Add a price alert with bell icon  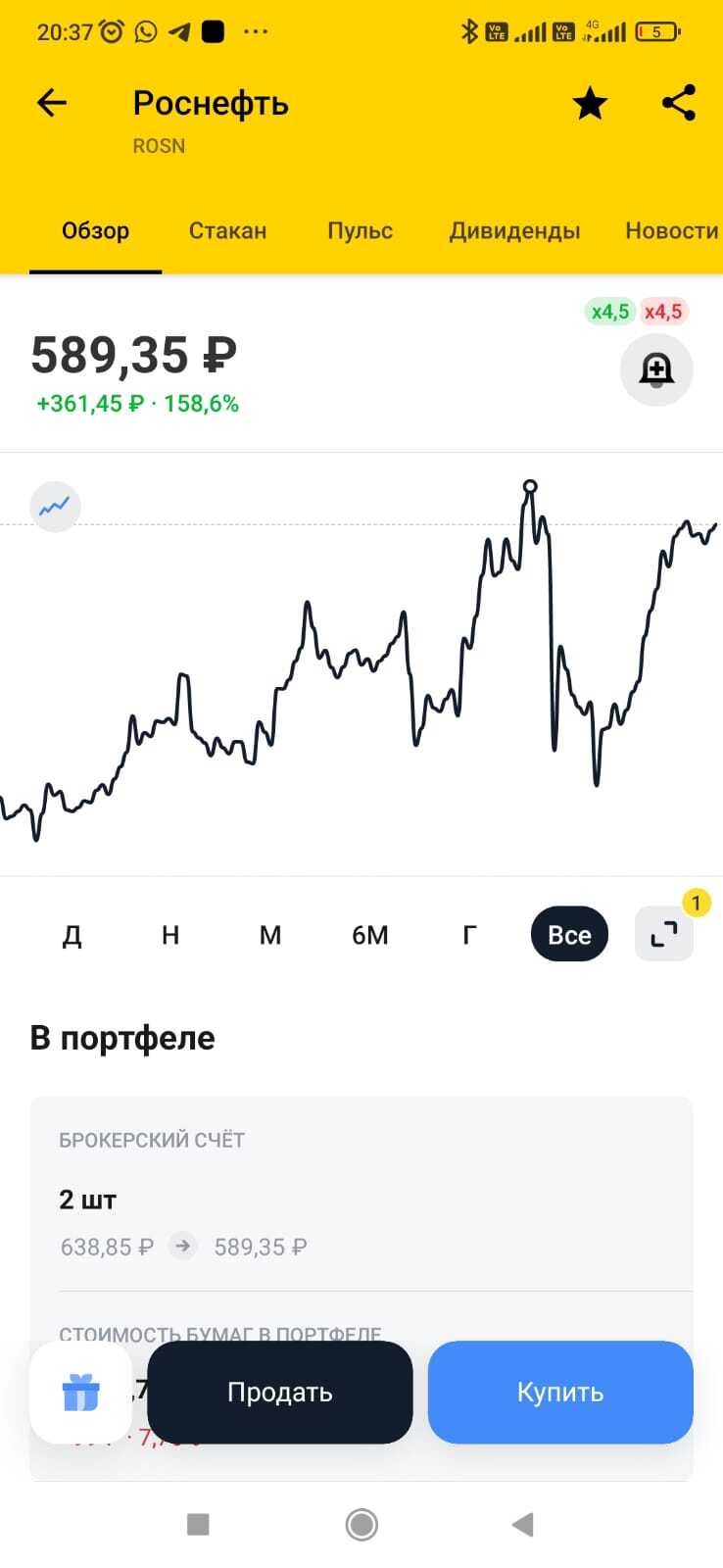pos(656,370)
